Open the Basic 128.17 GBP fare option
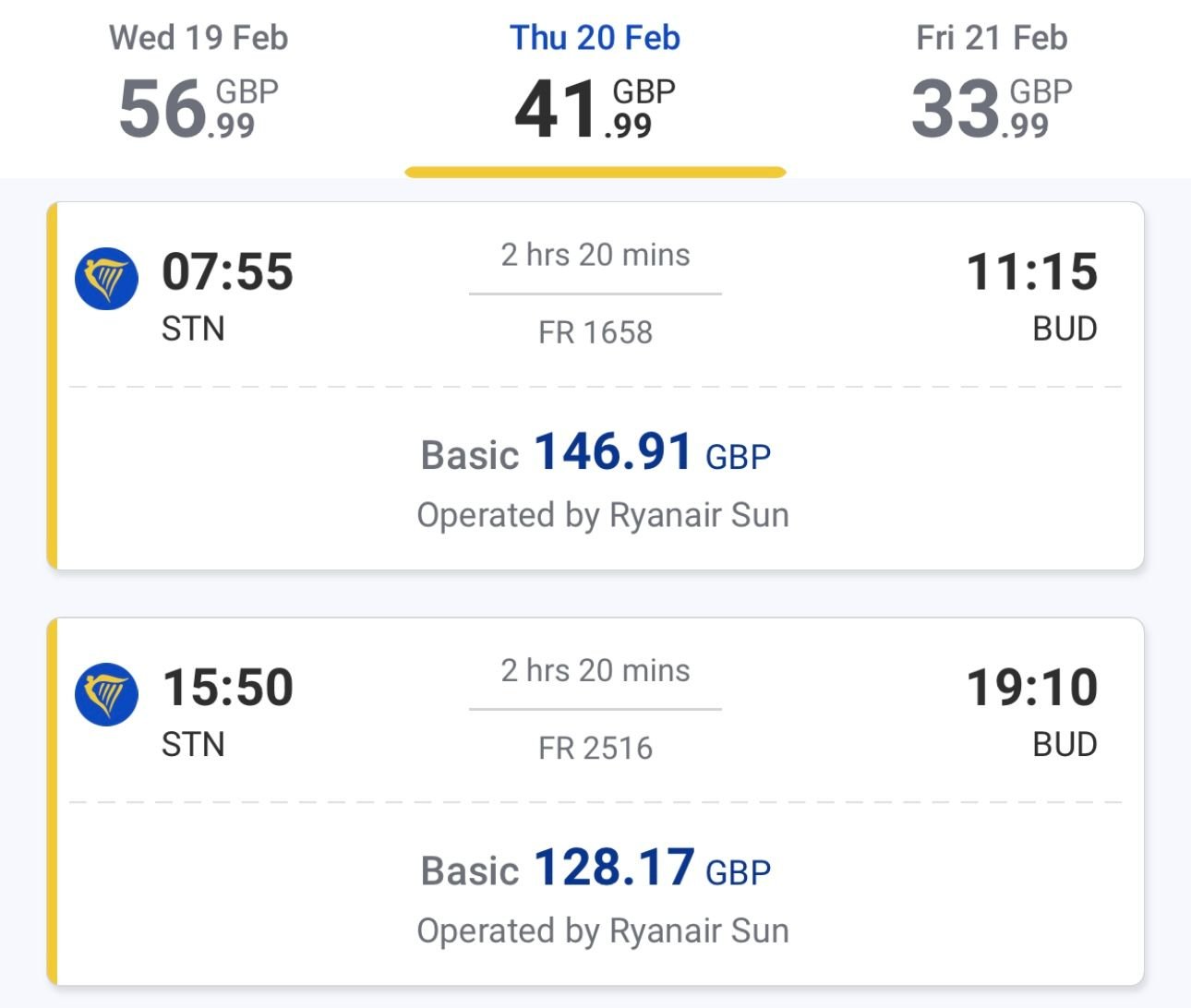 click(x=595, y=869)
